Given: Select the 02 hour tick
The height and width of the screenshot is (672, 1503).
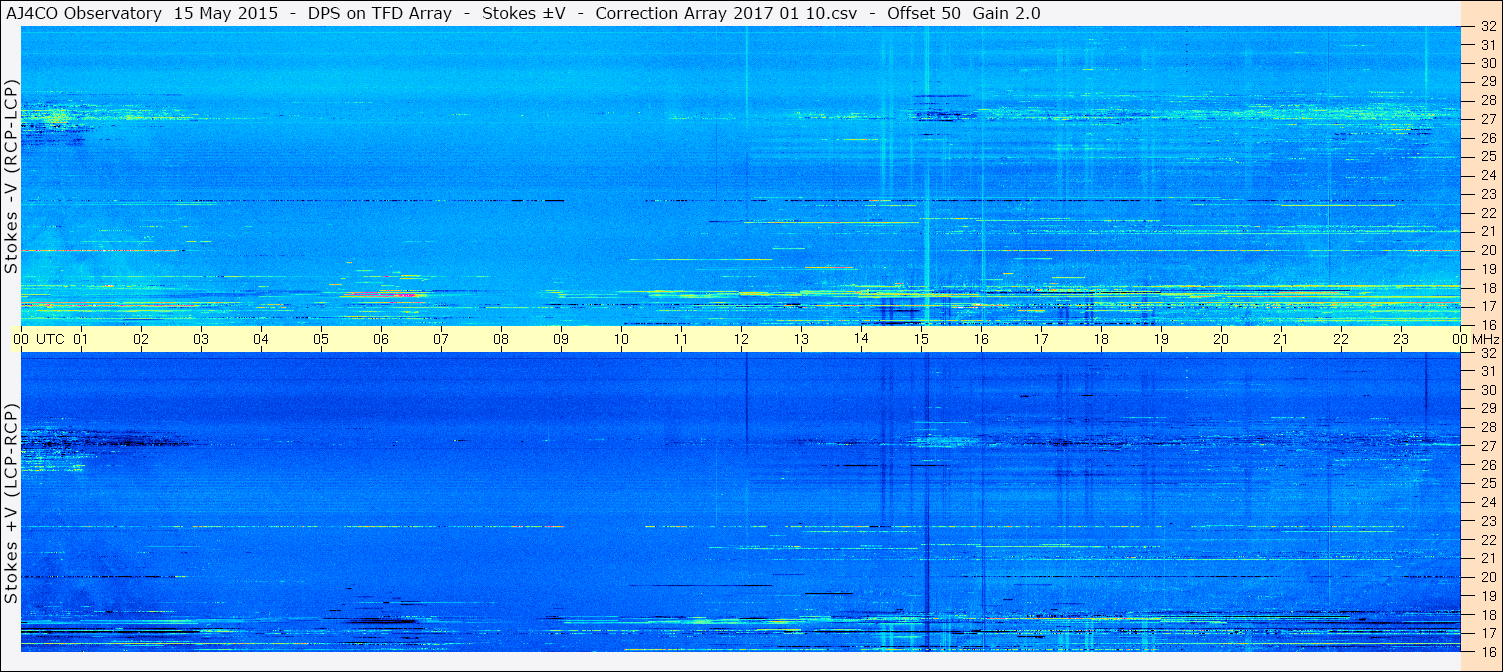Looking at the screenshot, I should 141,340.
